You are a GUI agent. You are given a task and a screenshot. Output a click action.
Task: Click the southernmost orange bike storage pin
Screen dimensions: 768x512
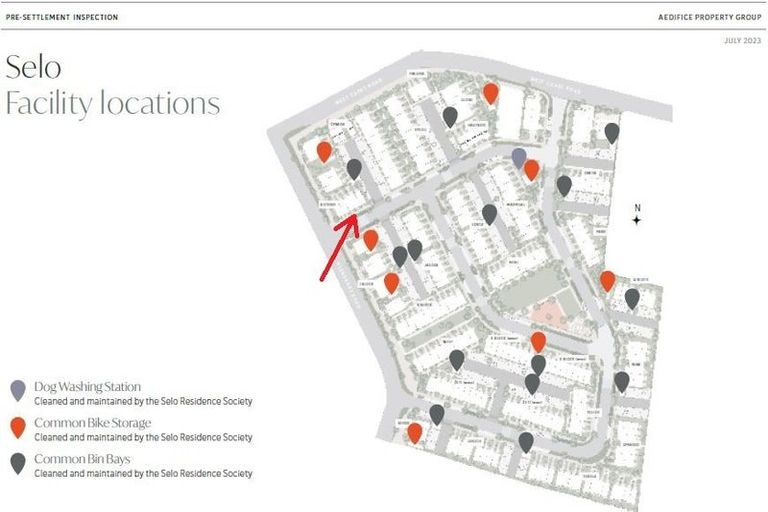pos(414,432)
